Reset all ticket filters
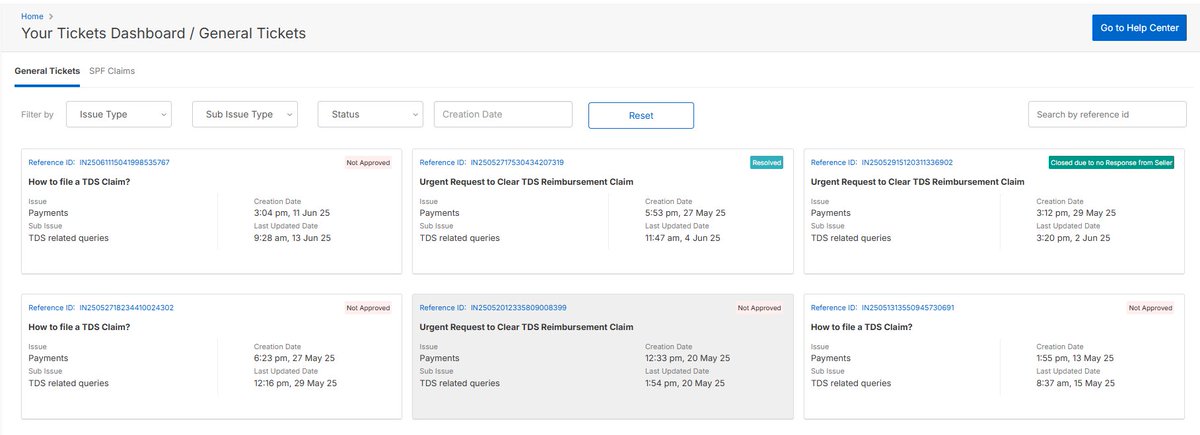This screenshot has width=1200, height=435. pos(641,115)
